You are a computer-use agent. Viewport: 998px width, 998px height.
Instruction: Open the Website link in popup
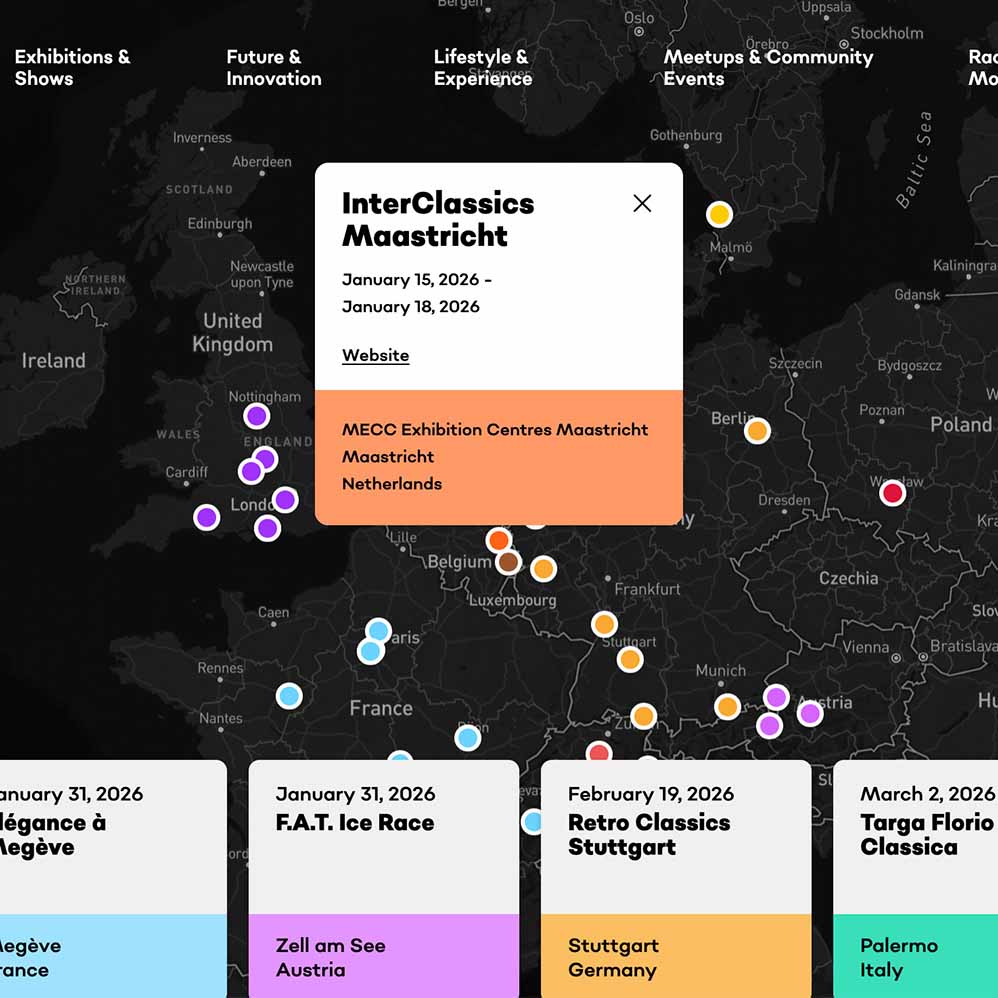(x=376, y=355)
